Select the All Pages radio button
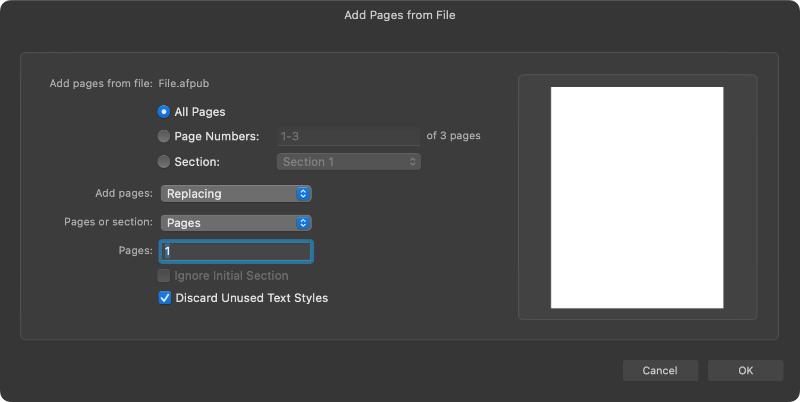Image resolution: width=800 pixels, height=402 pixels. [x=163, y=112]
